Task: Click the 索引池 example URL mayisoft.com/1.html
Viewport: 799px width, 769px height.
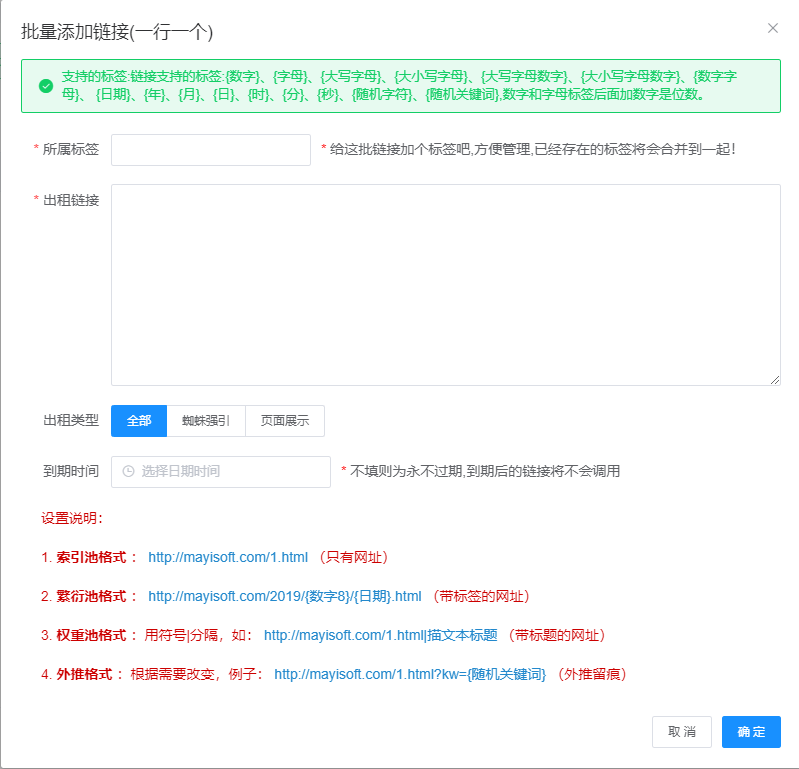Action: point(228,557)
